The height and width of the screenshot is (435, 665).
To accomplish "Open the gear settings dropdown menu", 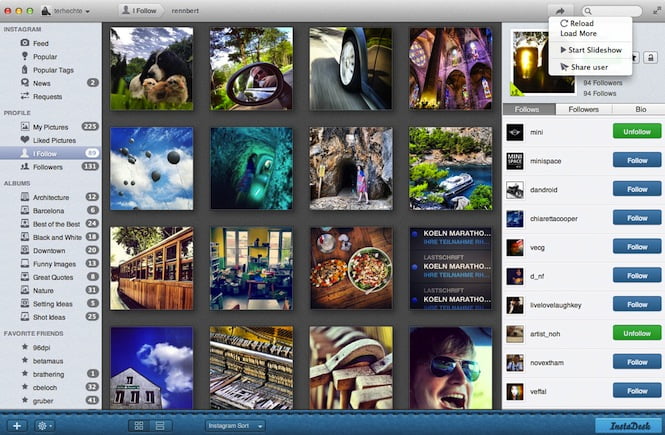I will click(46, 425).
